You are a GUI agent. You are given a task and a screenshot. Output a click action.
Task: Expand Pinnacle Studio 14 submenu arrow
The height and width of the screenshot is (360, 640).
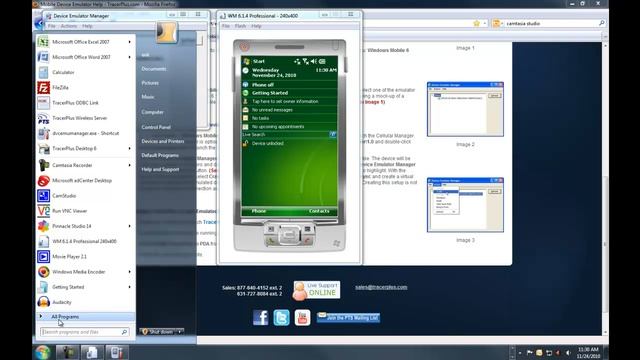130,226
